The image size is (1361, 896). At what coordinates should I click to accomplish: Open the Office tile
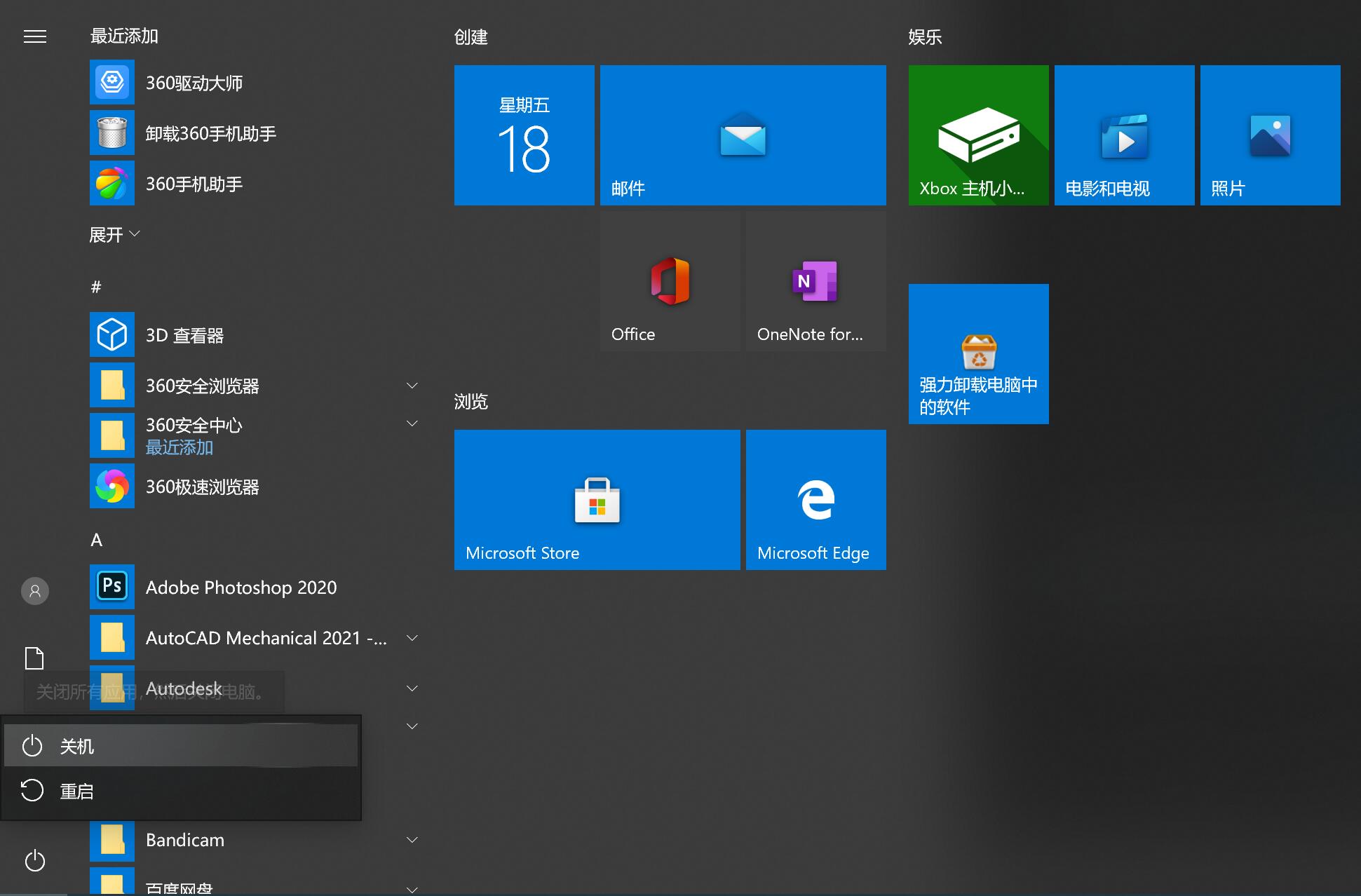[x=670, y=281]
